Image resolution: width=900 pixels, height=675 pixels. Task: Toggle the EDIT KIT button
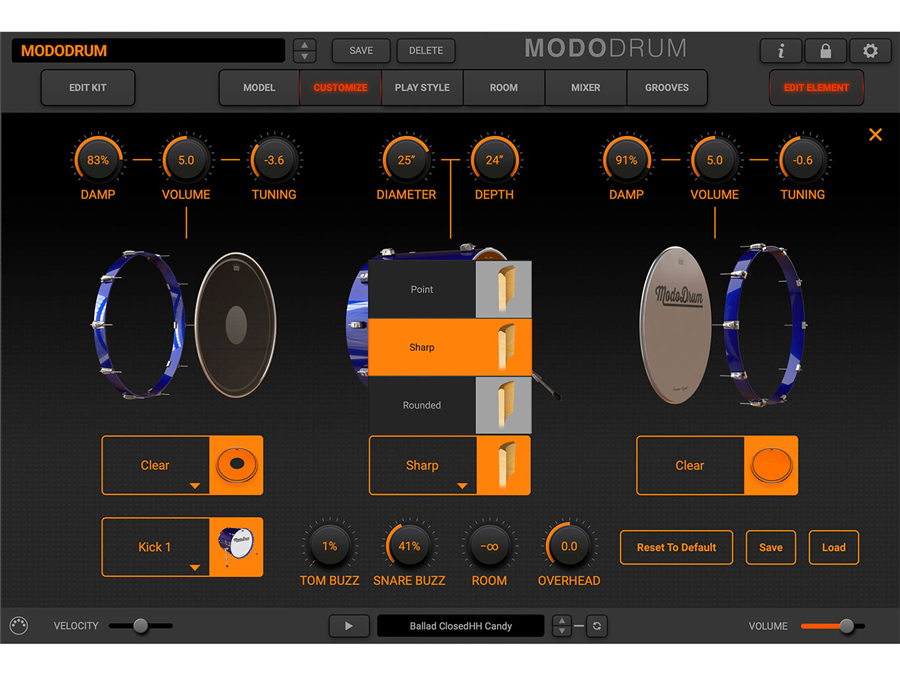click(88, 88)
